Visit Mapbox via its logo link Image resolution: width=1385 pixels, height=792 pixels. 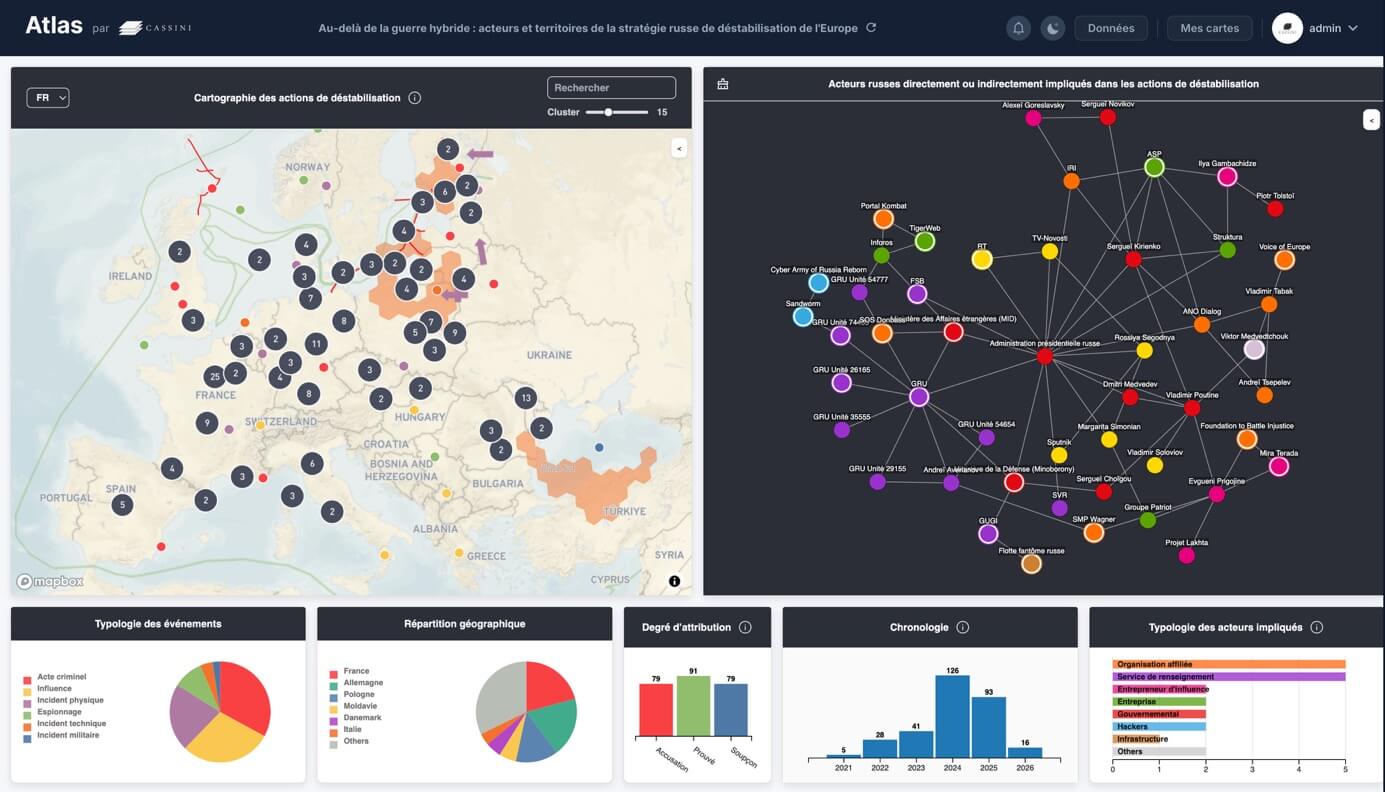tap(50, 581)
